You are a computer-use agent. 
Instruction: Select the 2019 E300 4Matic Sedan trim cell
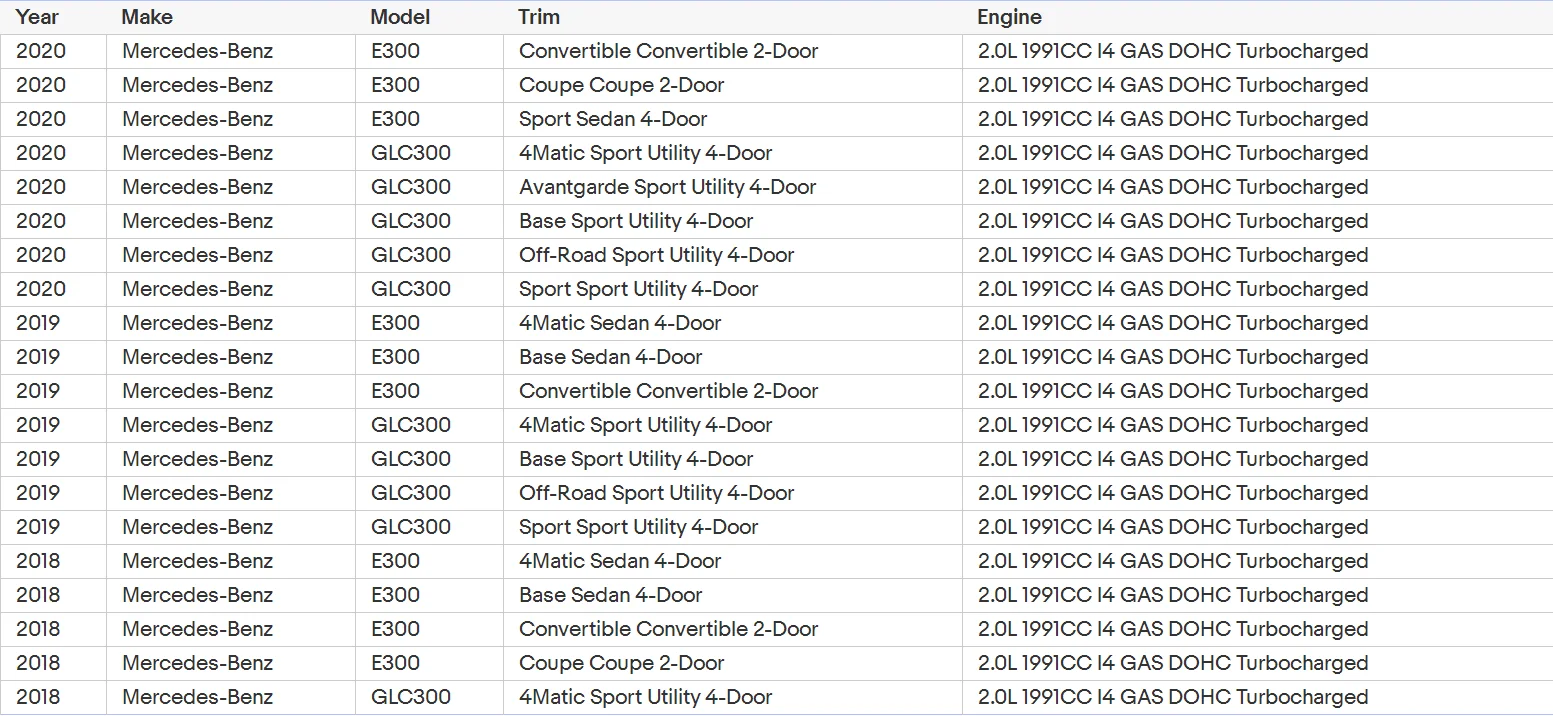pyautogui.click(x=620, y=323)
